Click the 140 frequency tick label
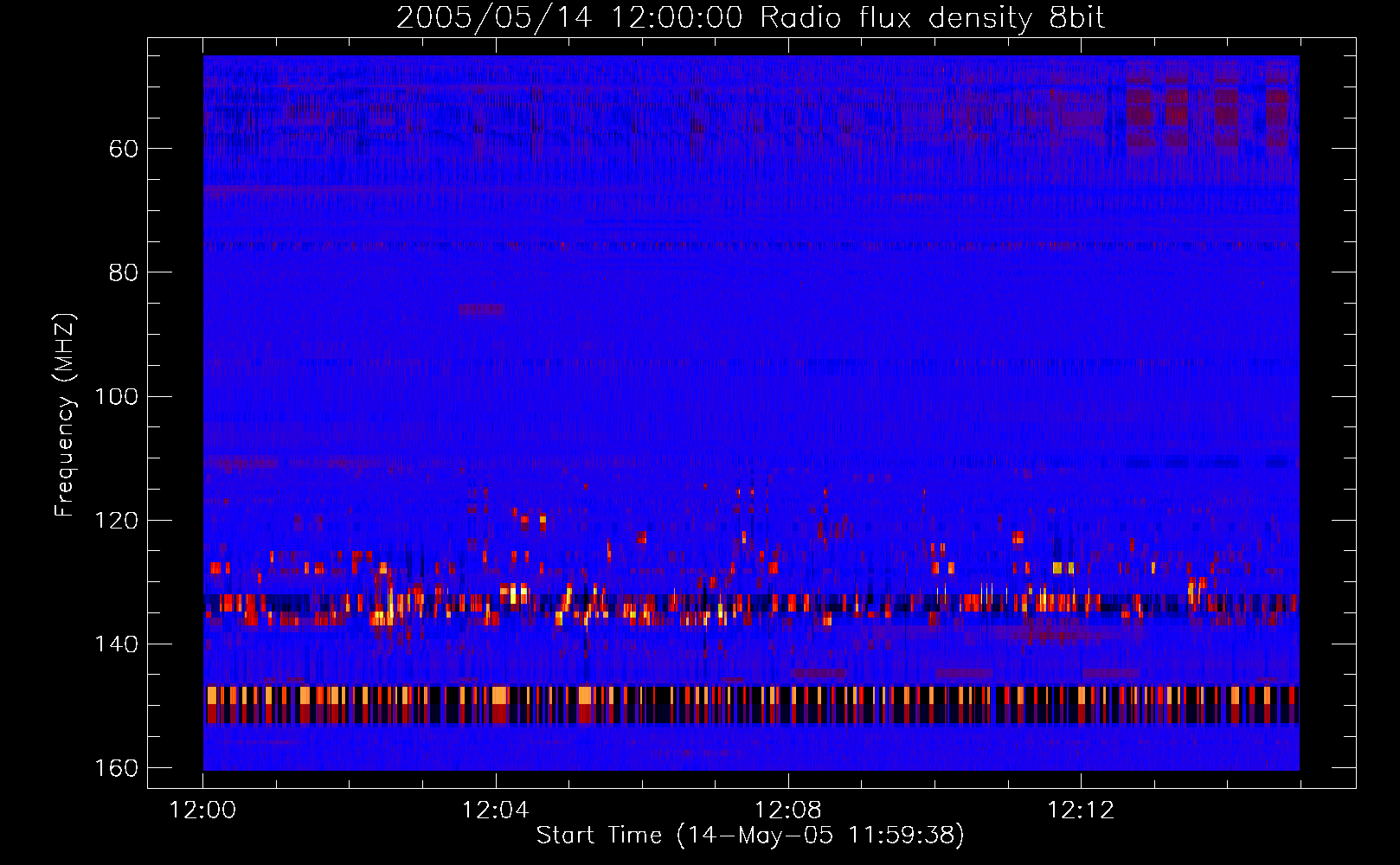 pos(117,644)
